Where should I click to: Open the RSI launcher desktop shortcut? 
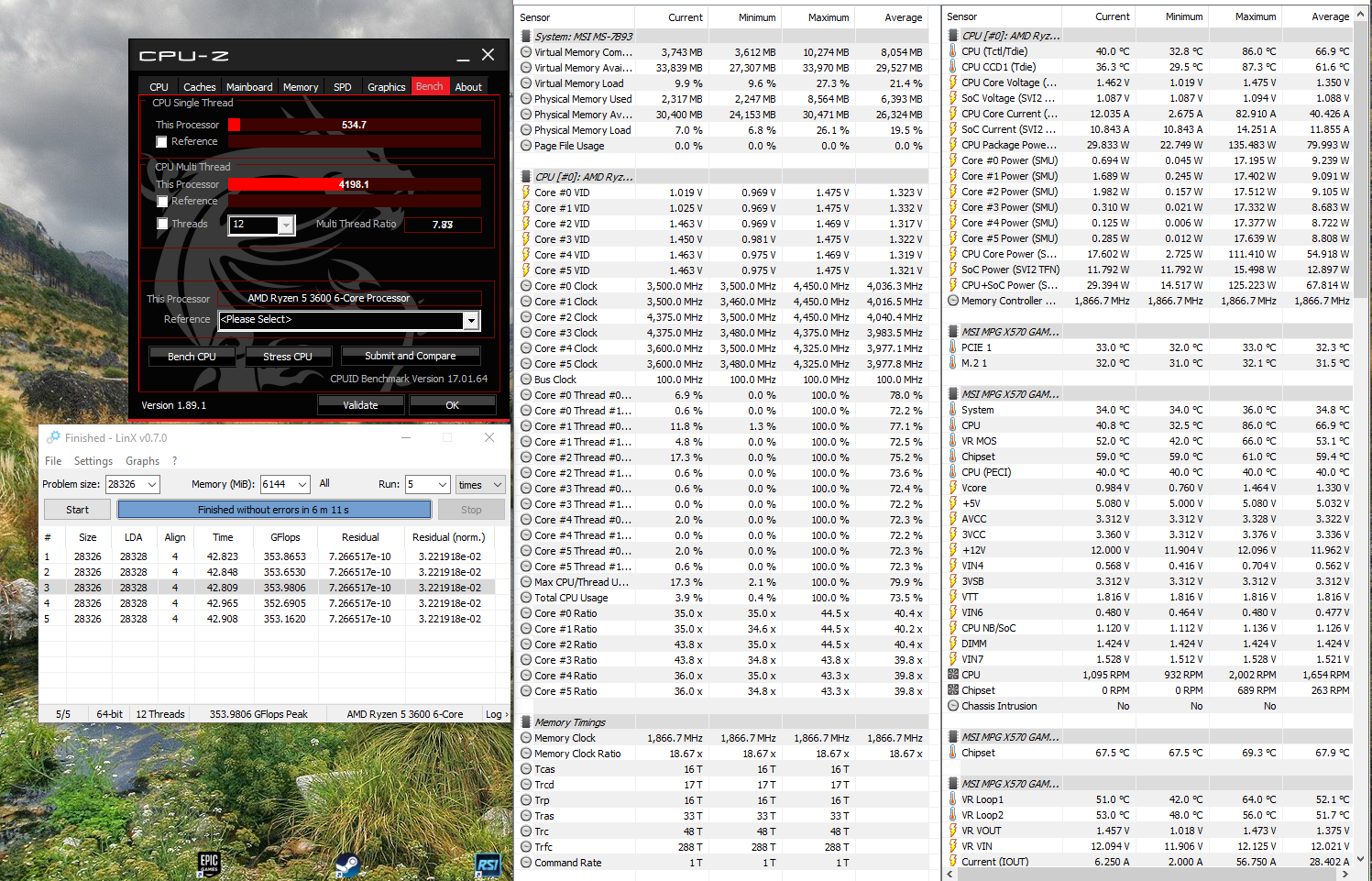tap(487, 864)
